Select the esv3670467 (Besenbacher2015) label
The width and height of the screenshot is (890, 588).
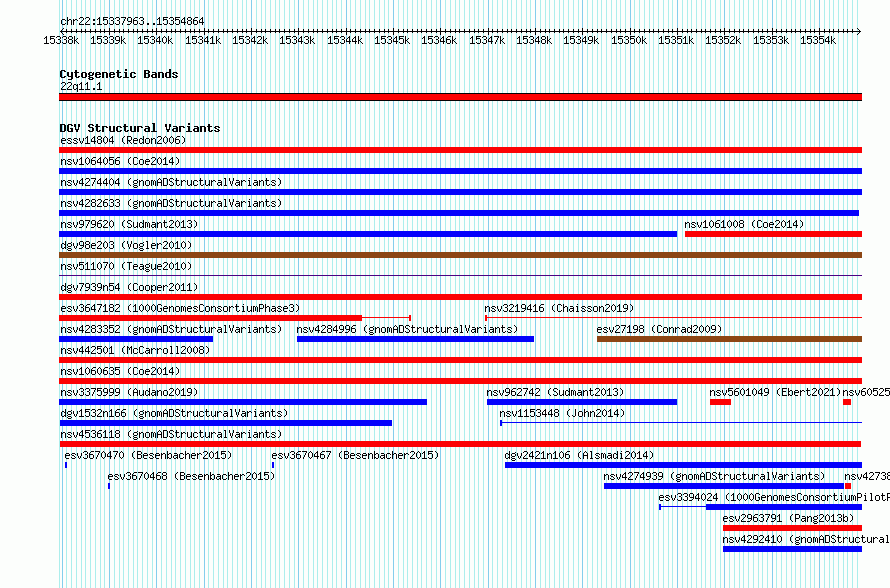point(355,455)
